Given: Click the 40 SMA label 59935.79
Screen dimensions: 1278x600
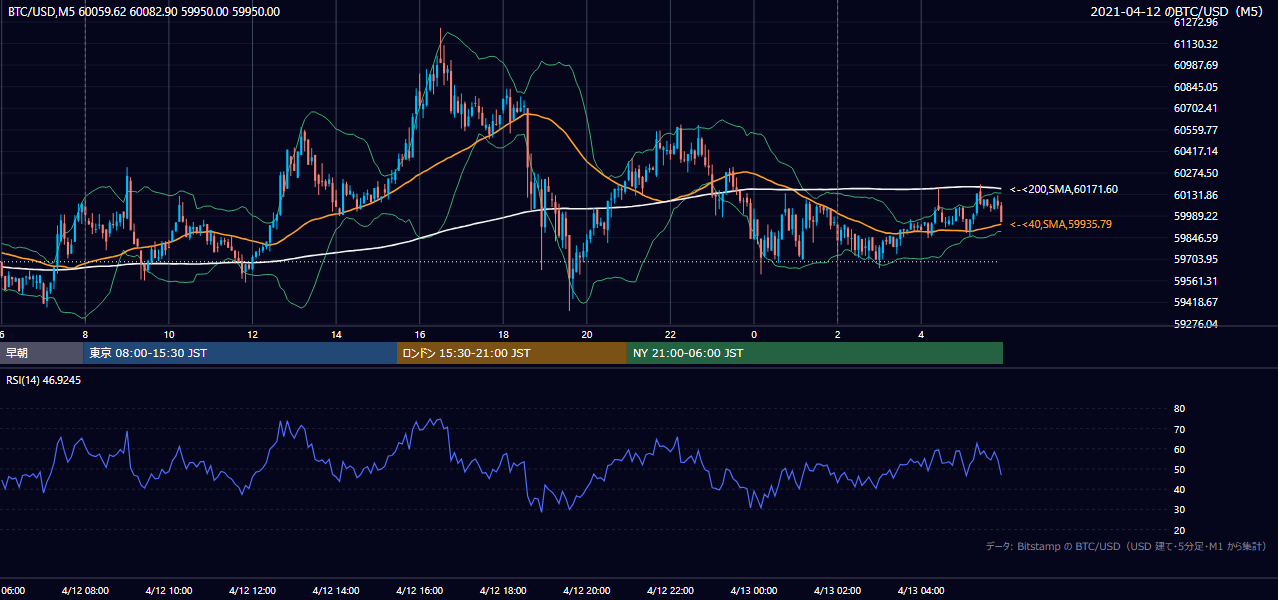Looking at the screenshot, I should pyautogui.click(x=1061, y=224).
